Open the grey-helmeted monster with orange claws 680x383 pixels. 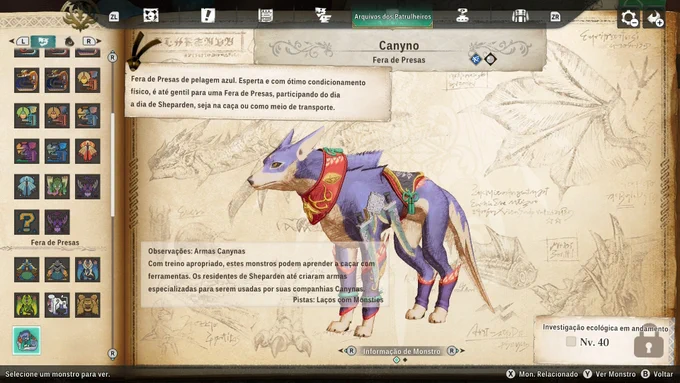[x=57, y=269]
